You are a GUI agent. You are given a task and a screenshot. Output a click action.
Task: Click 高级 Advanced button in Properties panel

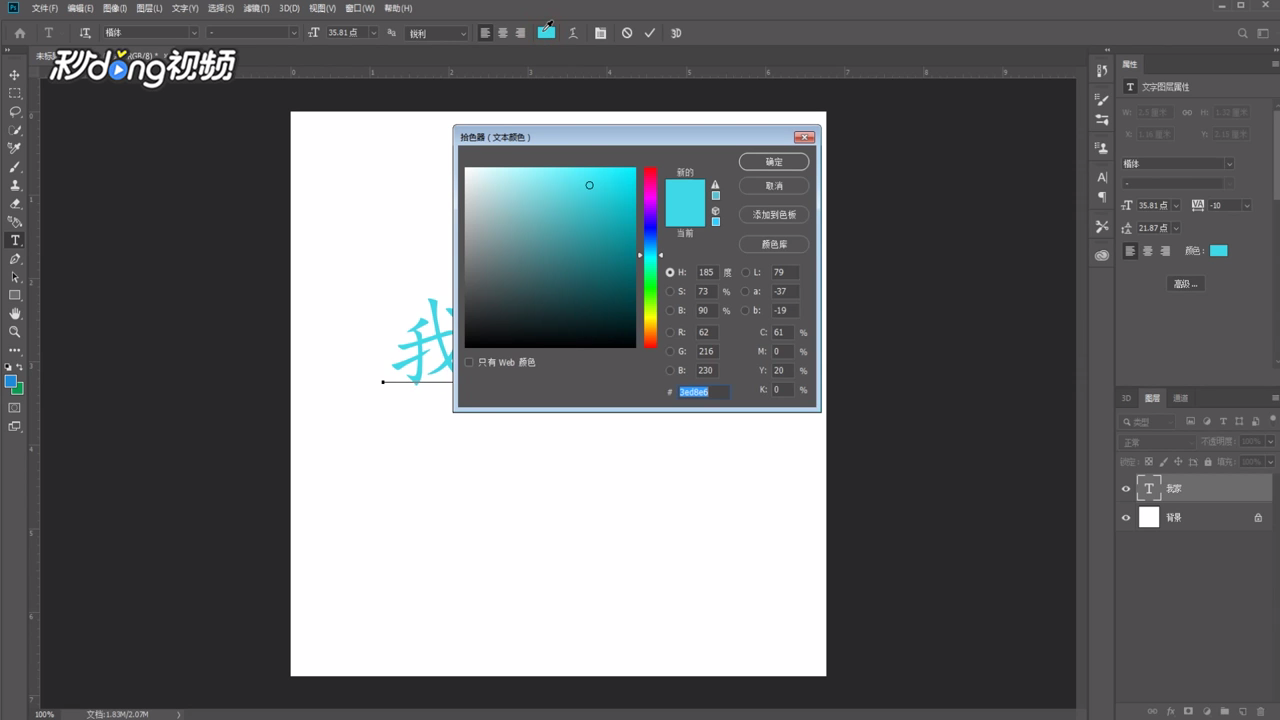coord(1185,284)
